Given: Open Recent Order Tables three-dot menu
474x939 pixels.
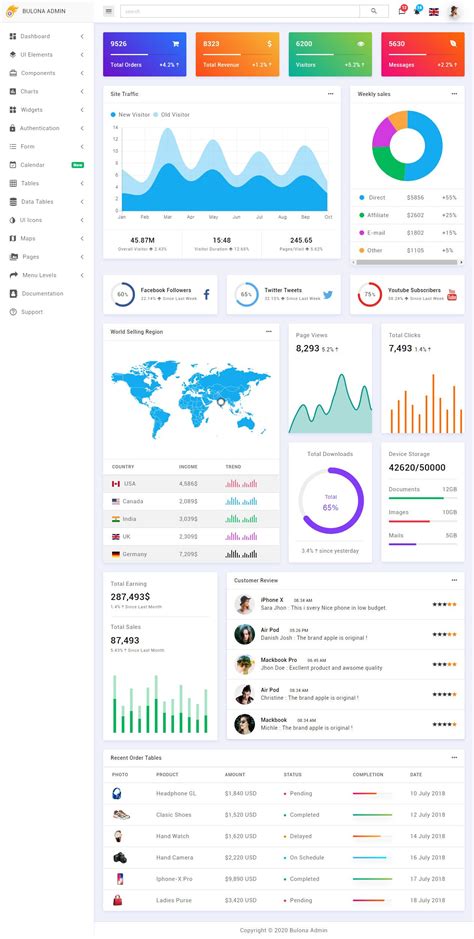Looking at the screenshot, I should click(x=454, y=758).
